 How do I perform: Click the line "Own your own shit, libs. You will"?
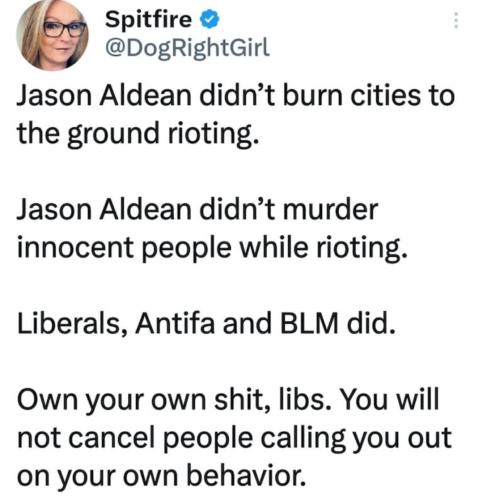tap(228, 400)
